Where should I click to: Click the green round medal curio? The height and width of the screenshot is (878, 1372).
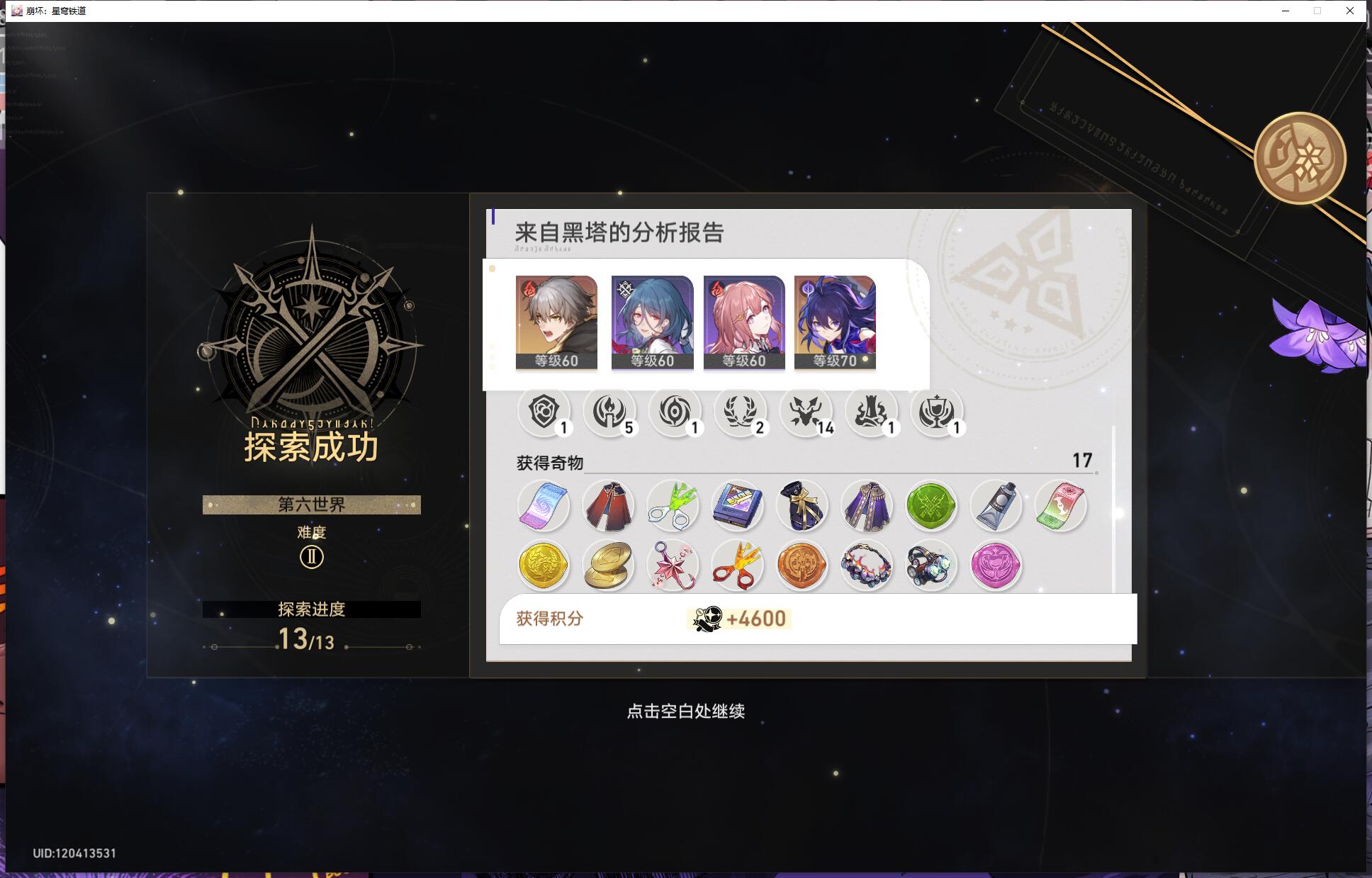tap(931, 506)
